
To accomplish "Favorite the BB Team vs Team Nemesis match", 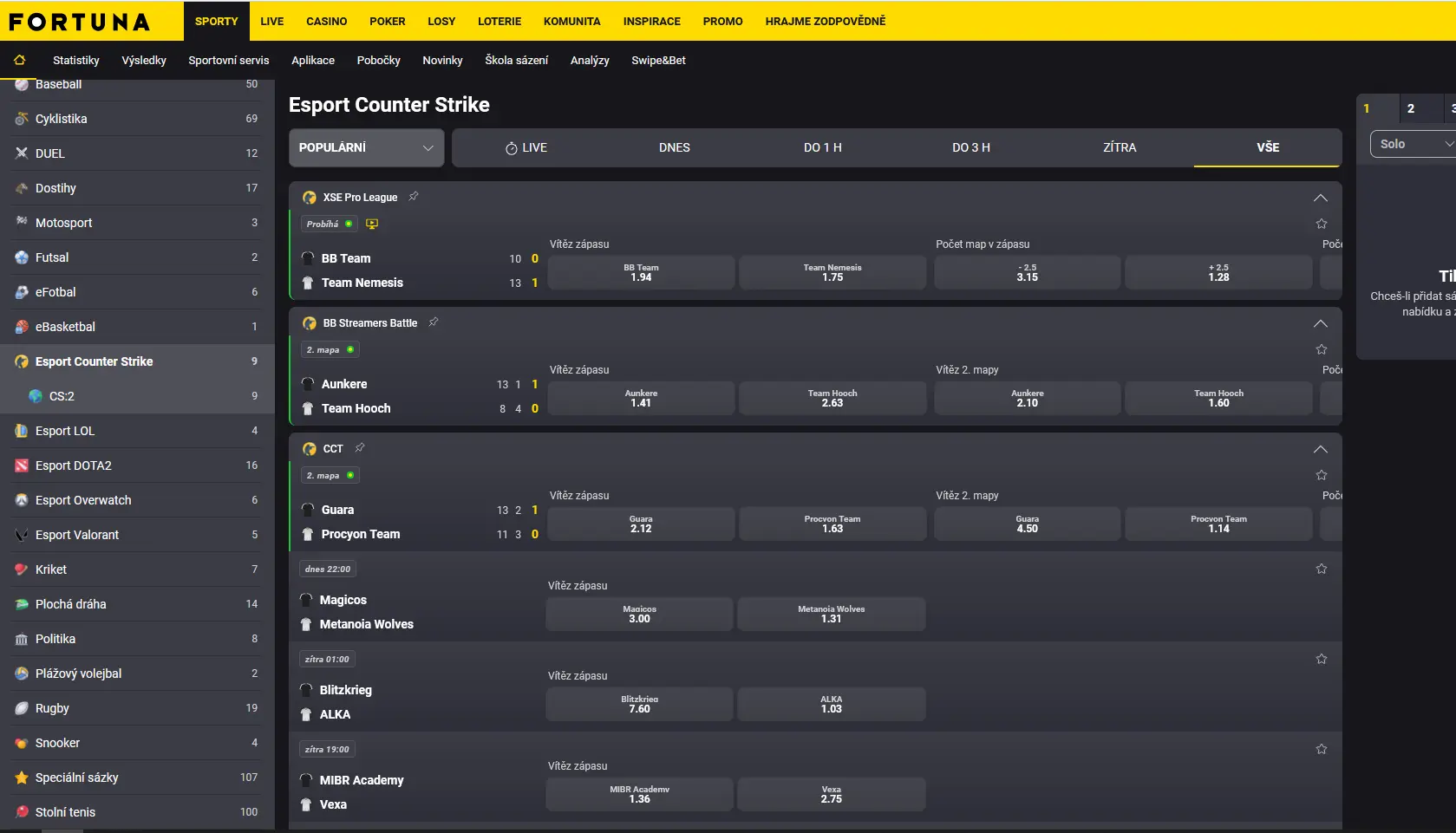I will tap(1322, 224).
